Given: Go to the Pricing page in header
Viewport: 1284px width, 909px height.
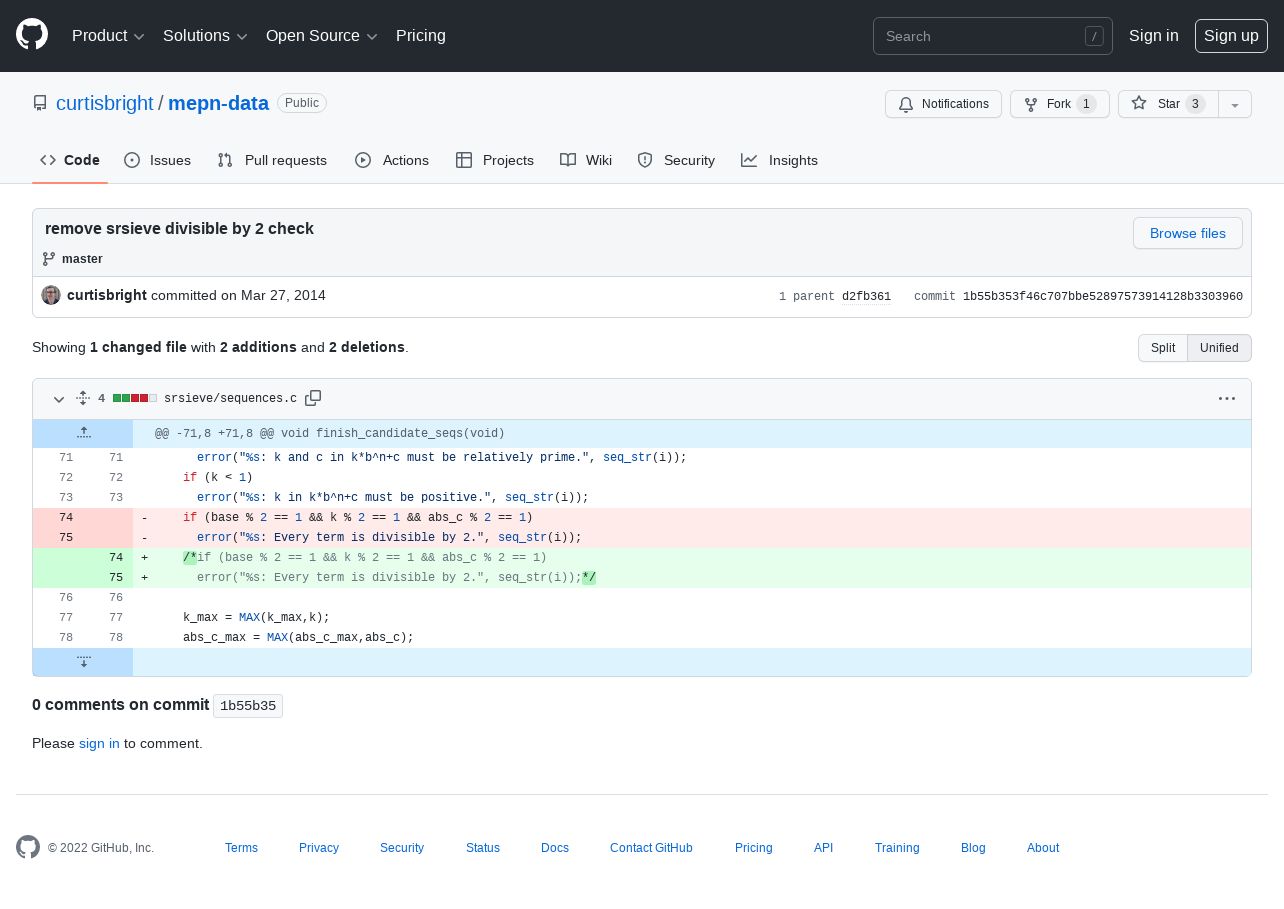Looking at the screenshot, I should coord(421,36).
